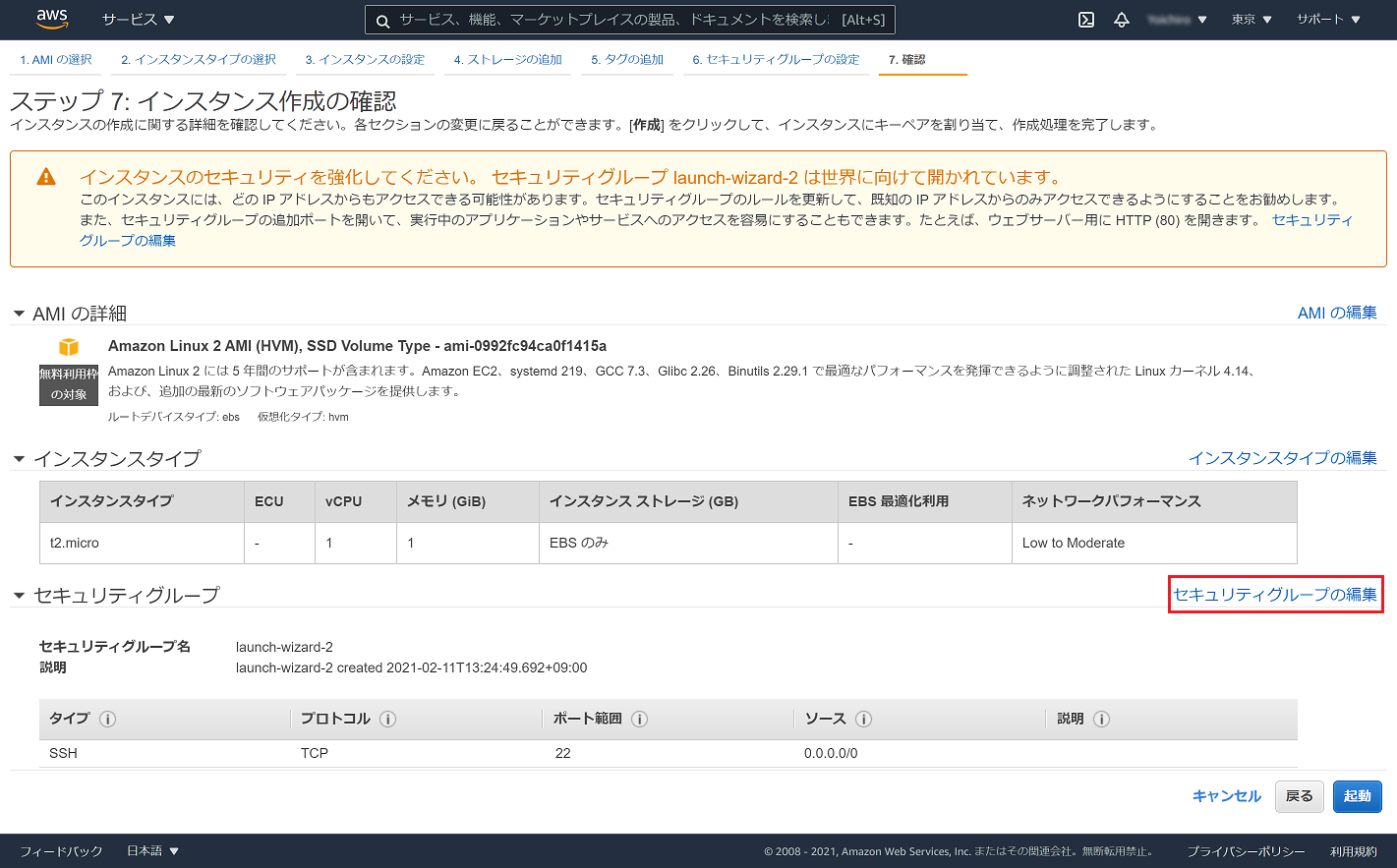Open AWS CloudShell from the top bar
This screenshot has height=868, width=1397.
point(1085,19)
